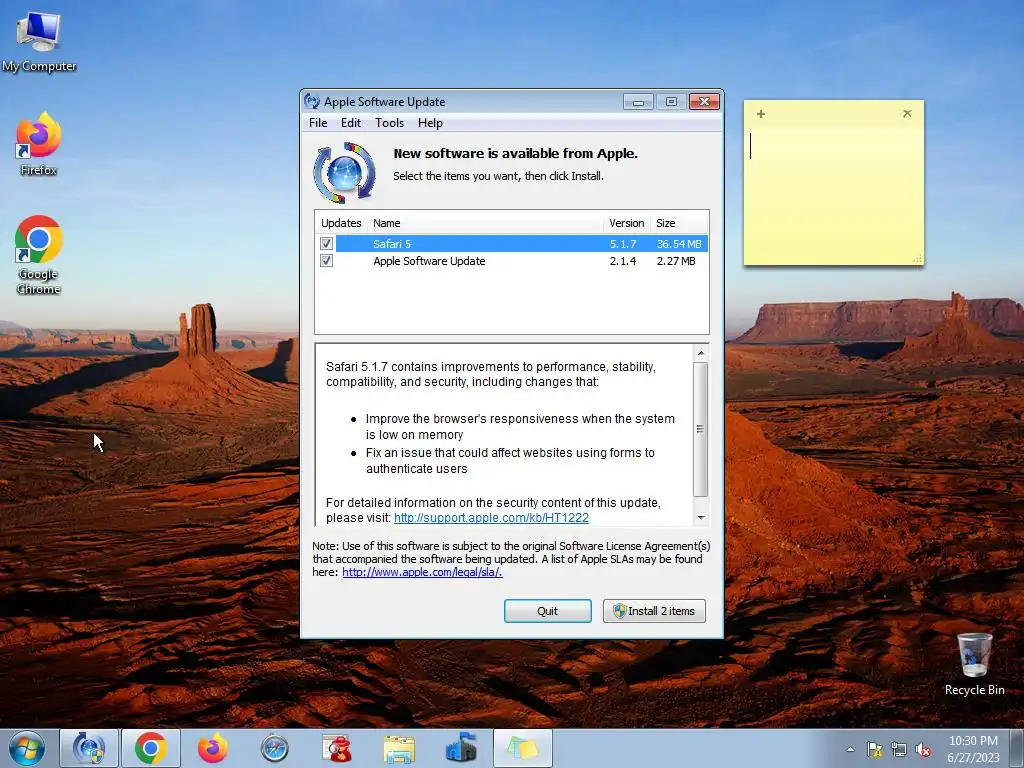
Task: Delete the sticky note with X
Action: click(x=907, y=114)
